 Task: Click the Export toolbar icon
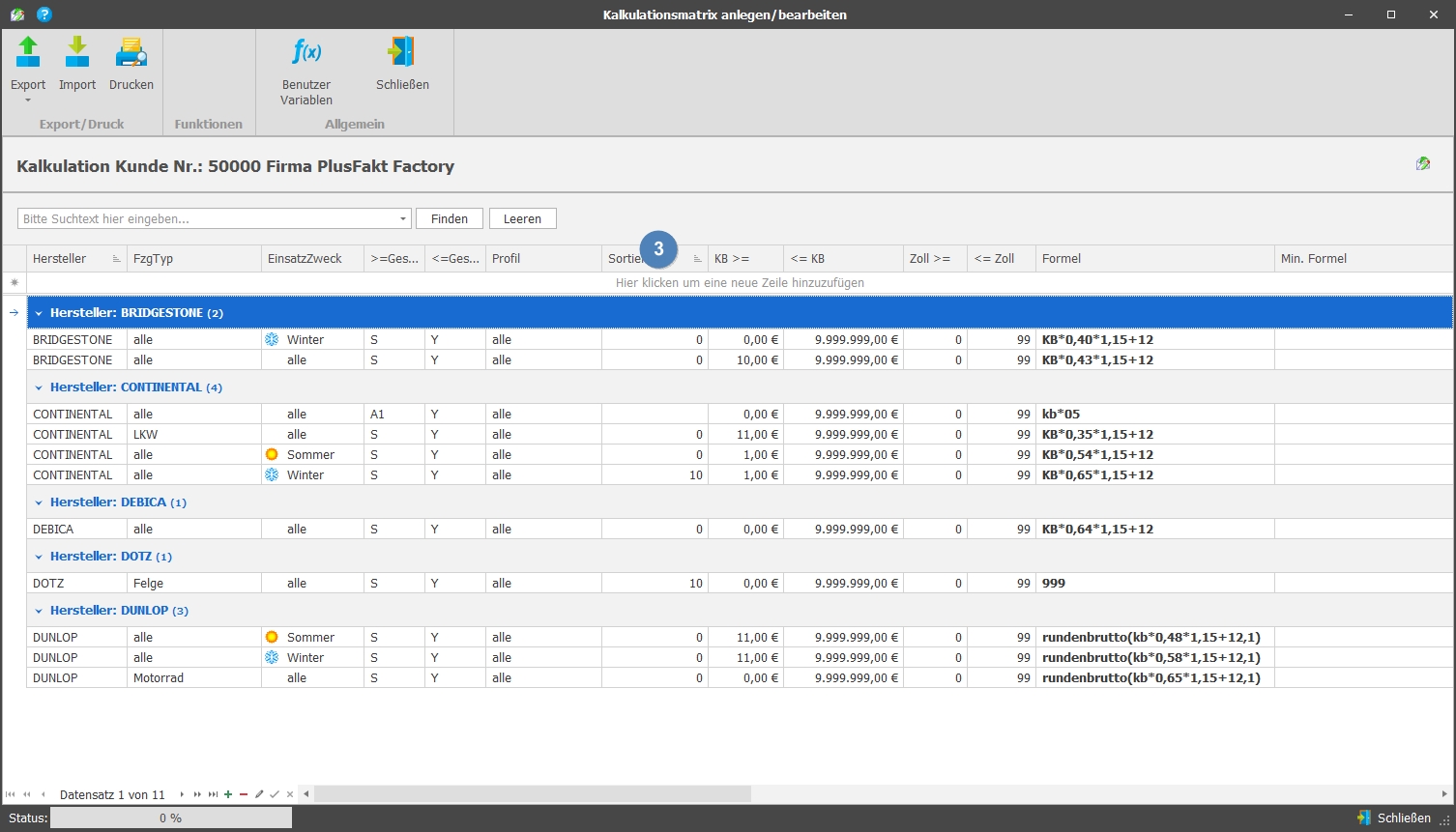[28, 51]
